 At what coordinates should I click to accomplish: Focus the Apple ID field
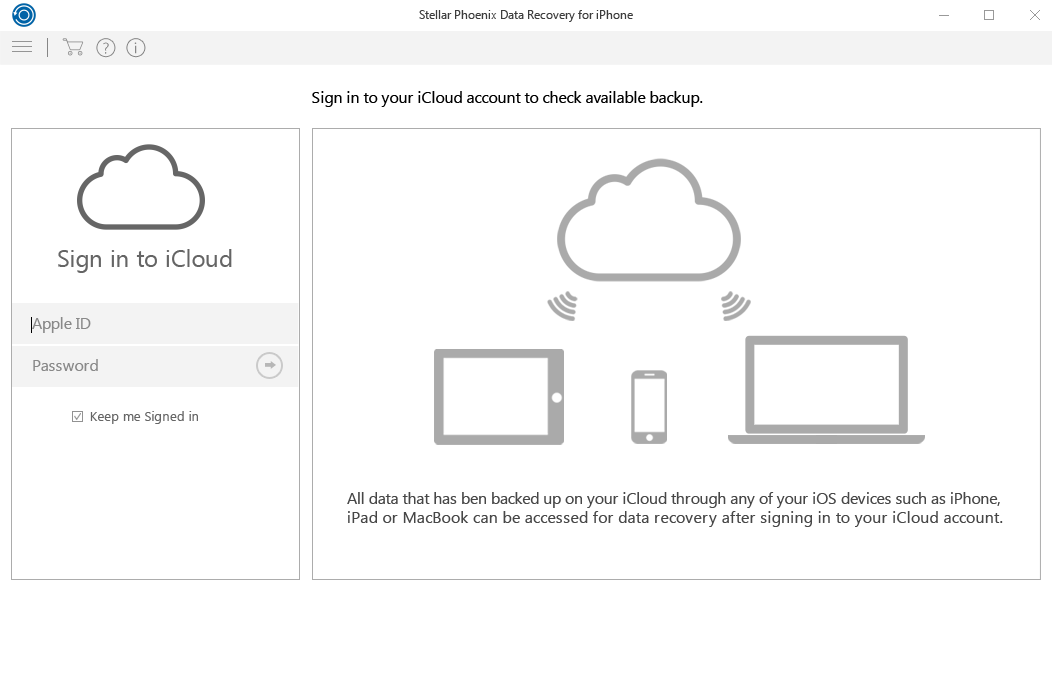tap(155, 323)
